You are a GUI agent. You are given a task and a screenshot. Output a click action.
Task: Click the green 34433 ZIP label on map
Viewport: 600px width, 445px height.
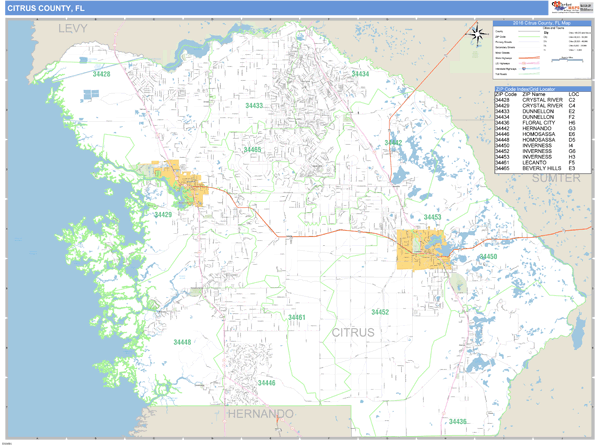pyautogui.click(x=254, y=106)
